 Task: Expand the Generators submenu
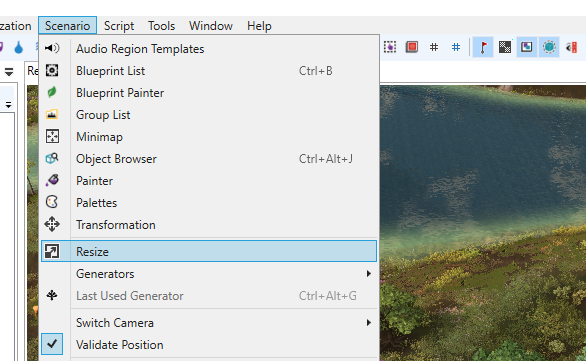pyautogui.click(x=209, y=274)
